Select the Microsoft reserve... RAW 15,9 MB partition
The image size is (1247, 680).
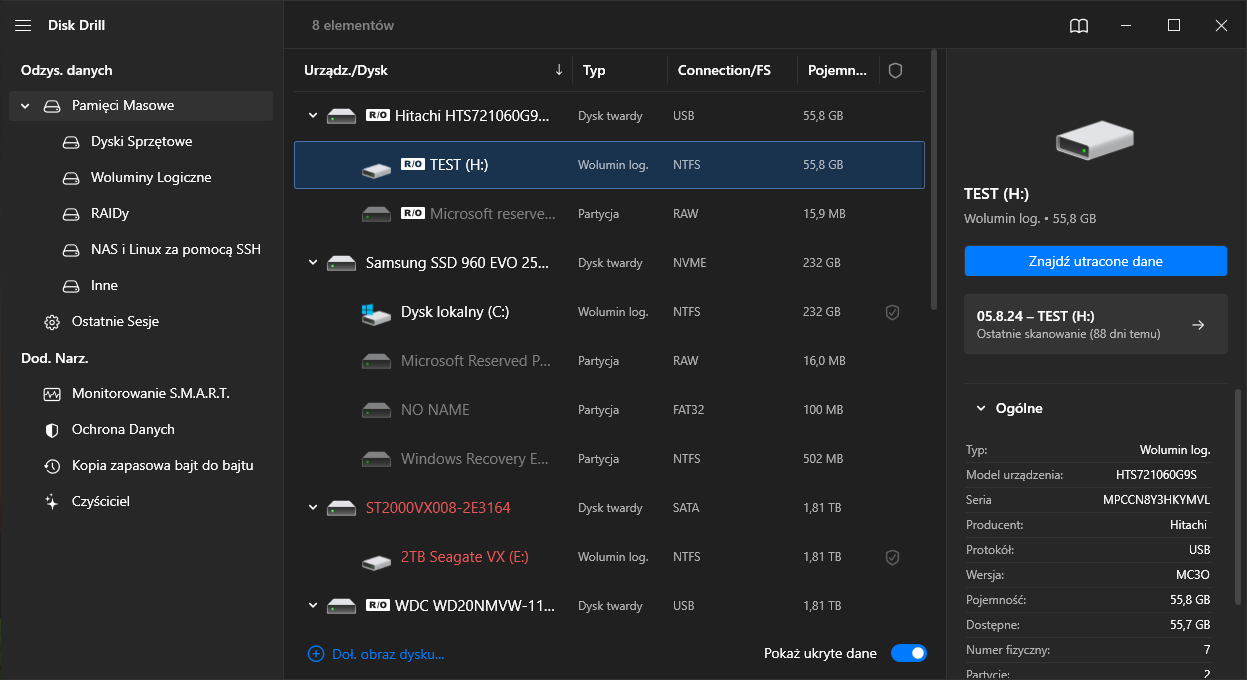[609, 214]
